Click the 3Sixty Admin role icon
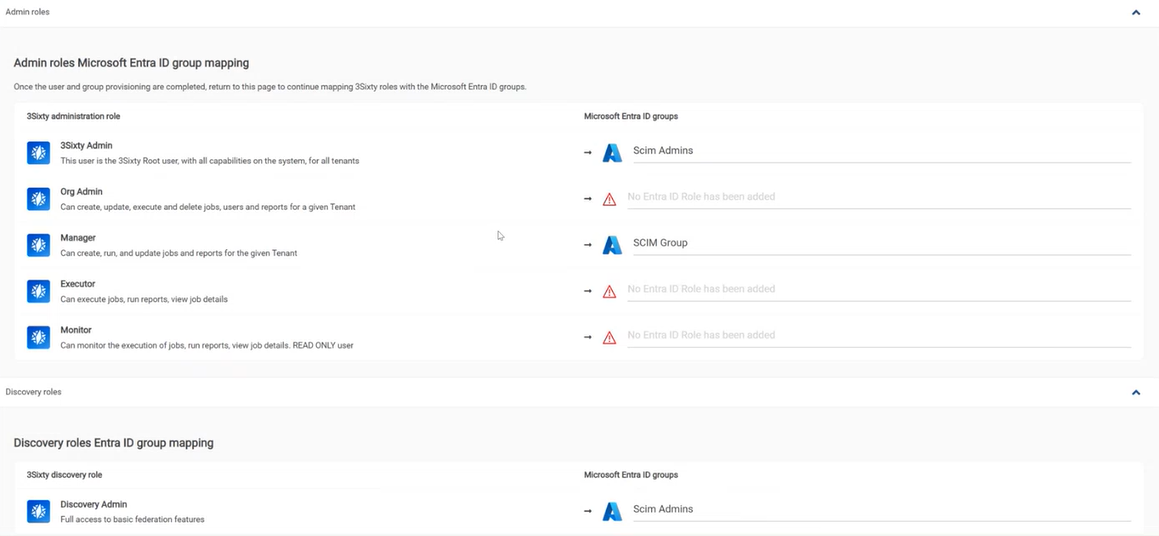 coord(39,153)
